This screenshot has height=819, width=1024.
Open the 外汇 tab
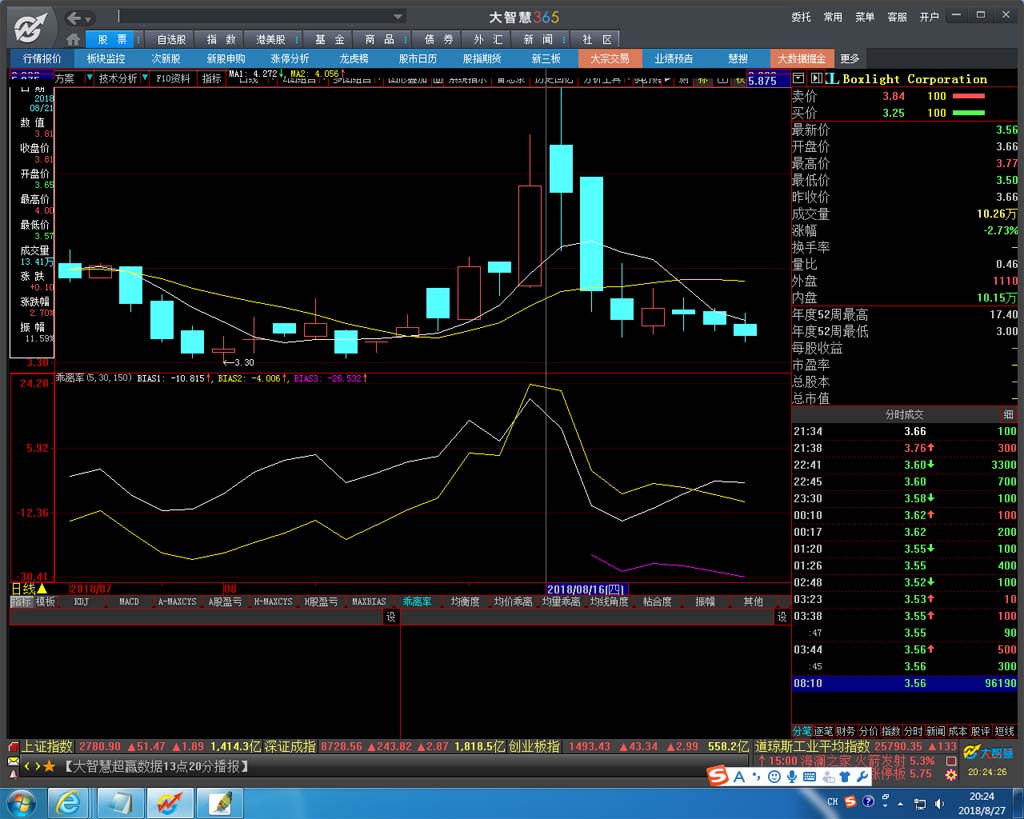[x=488, y=40]
